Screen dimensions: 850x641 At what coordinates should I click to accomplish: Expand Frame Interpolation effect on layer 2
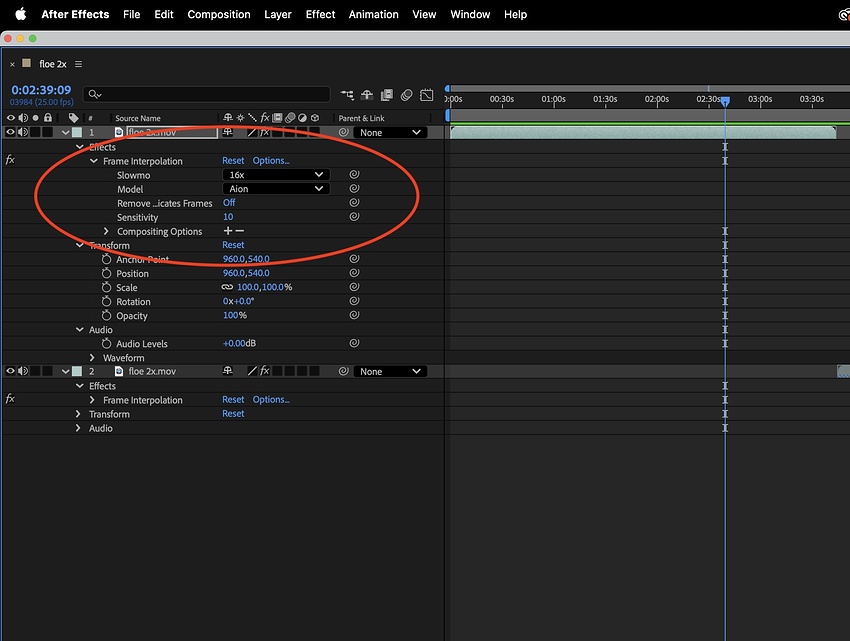pyautogui.click(x=92, y=400)
